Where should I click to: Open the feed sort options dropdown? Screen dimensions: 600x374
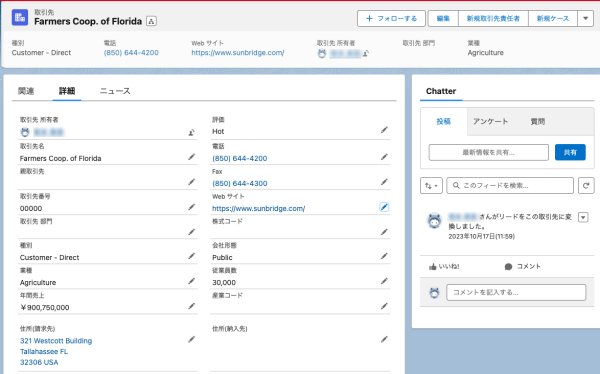pos(431,186)
